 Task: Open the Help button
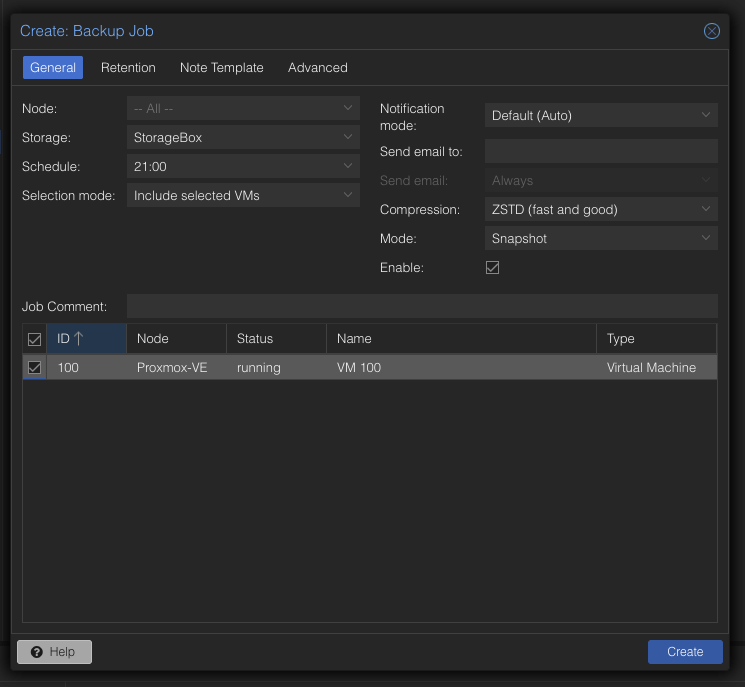pyautogui.click(x=54, y=652)
